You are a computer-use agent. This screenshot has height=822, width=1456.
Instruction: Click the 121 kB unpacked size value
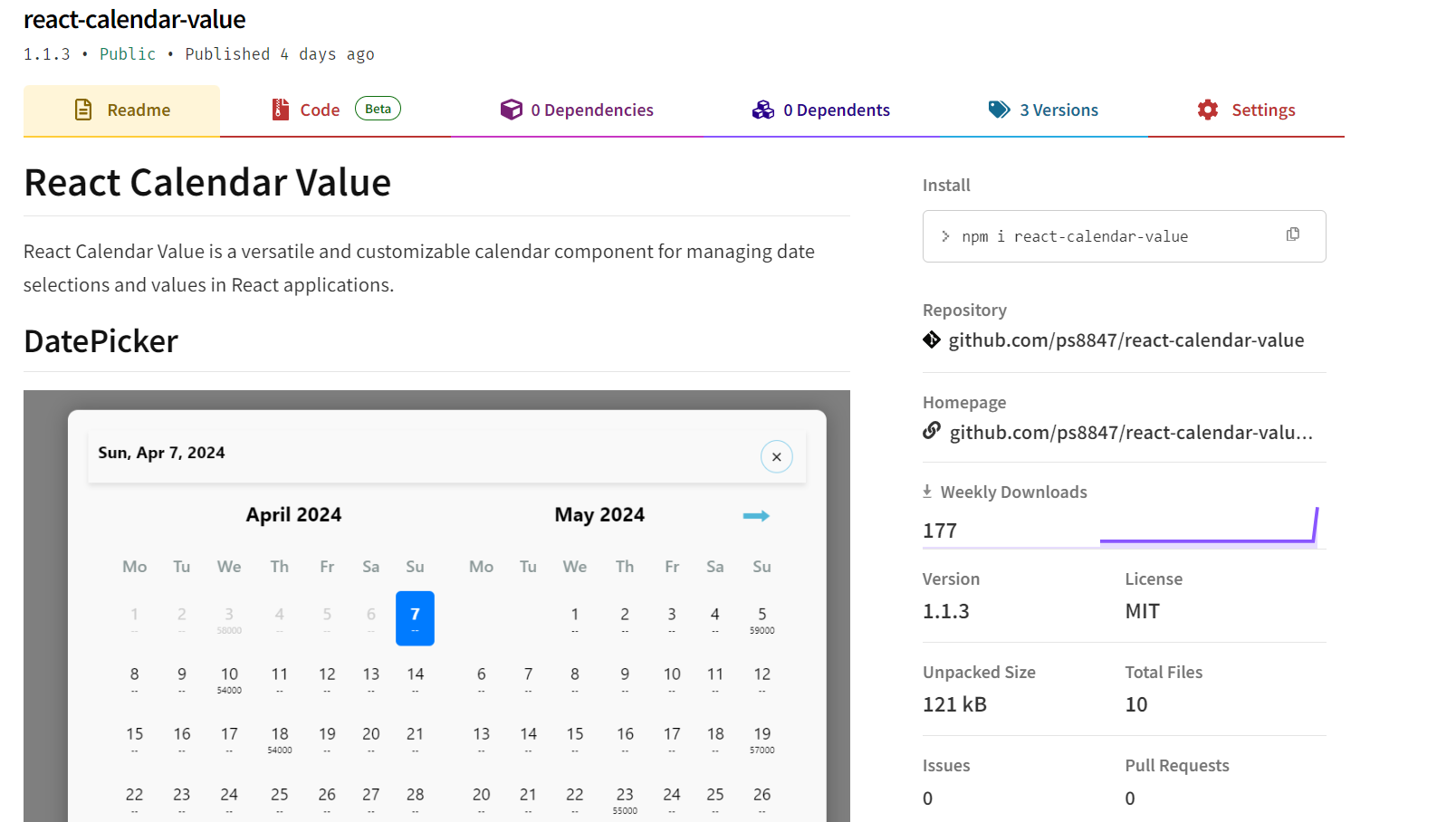point(954,704)
